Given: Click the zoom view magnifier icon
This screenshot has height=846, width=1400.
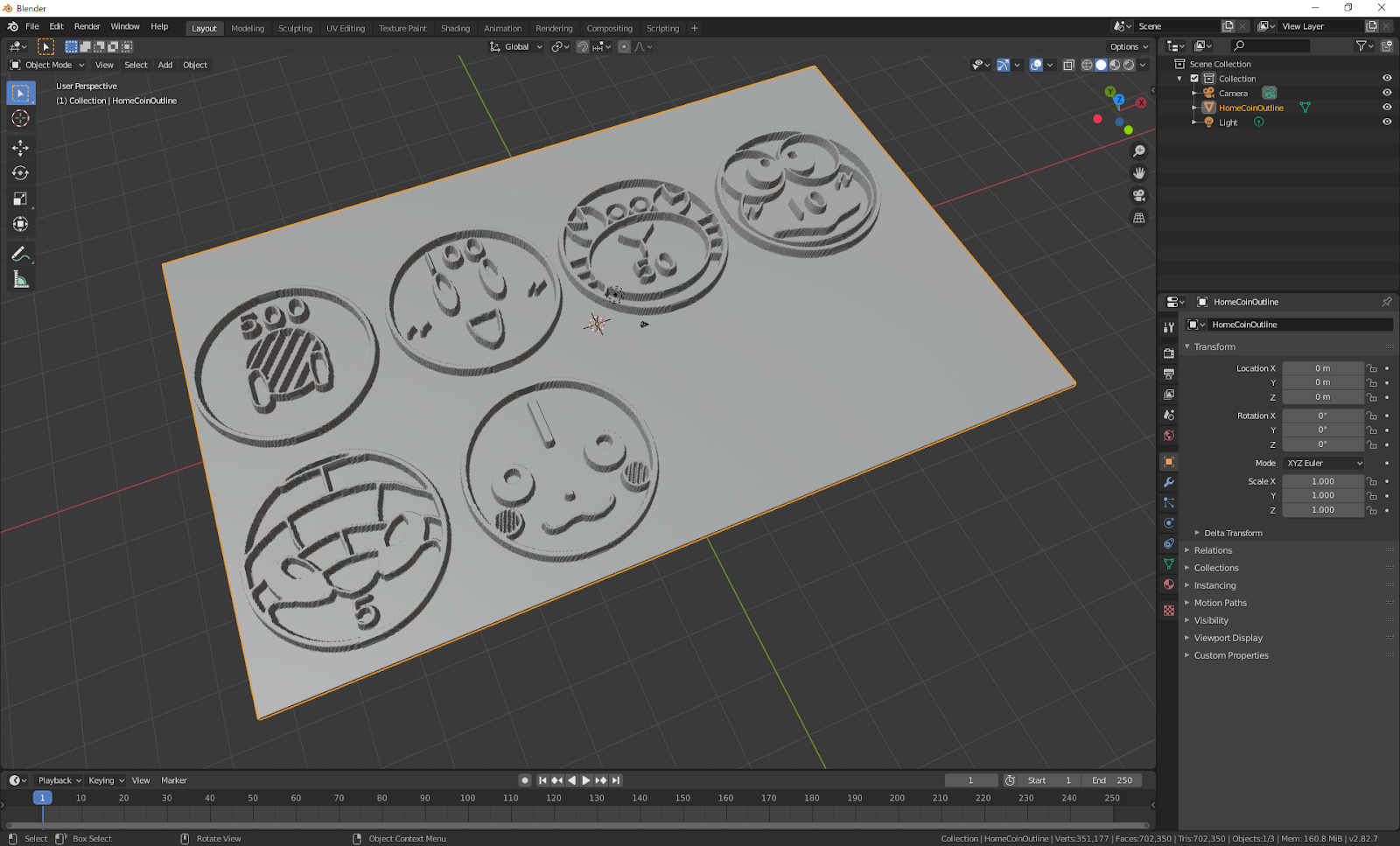Looking at the screenshot, I should (1139, 151).
